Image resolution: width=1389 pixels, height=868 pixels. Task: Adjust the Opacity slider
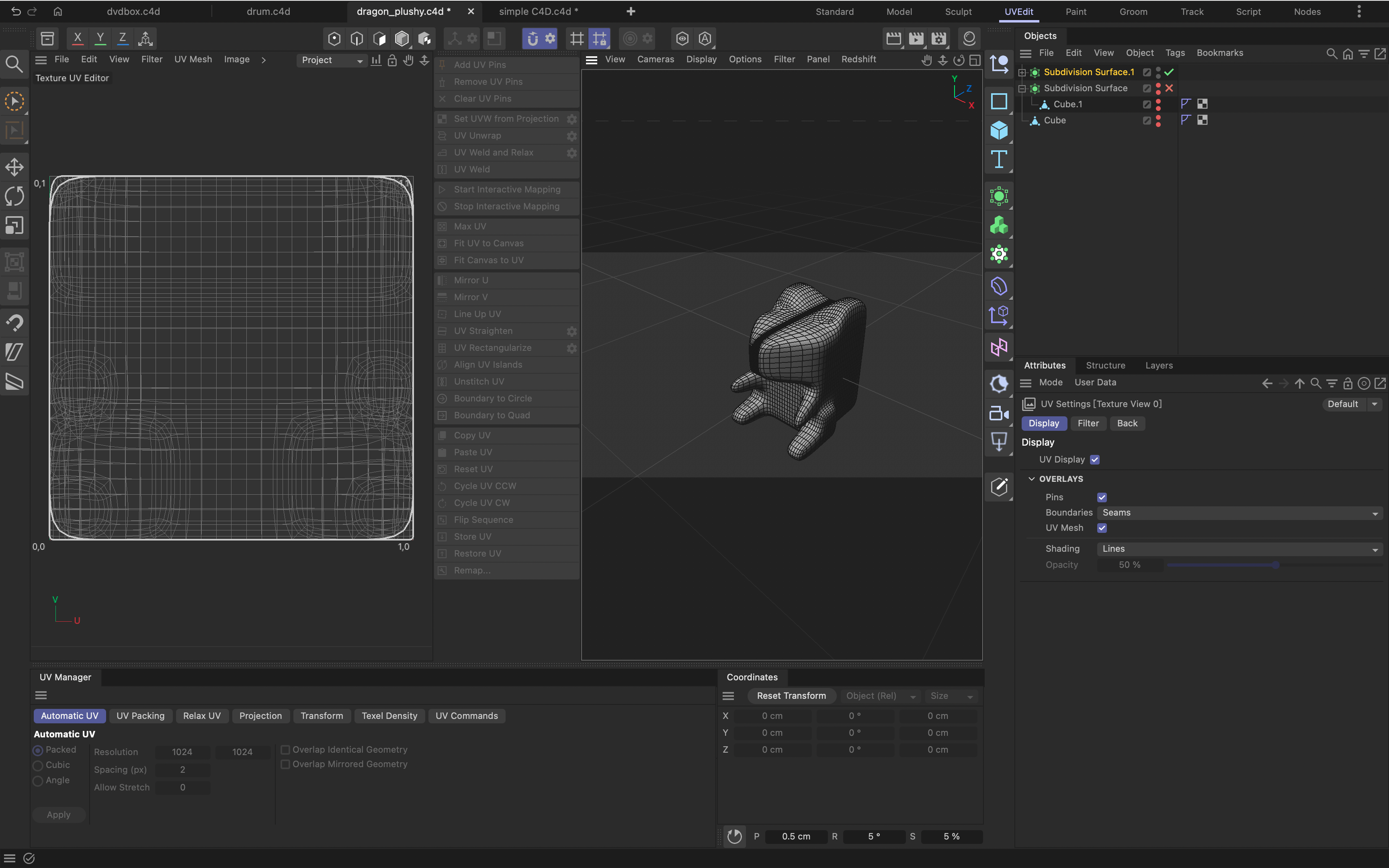[1275, 565]
